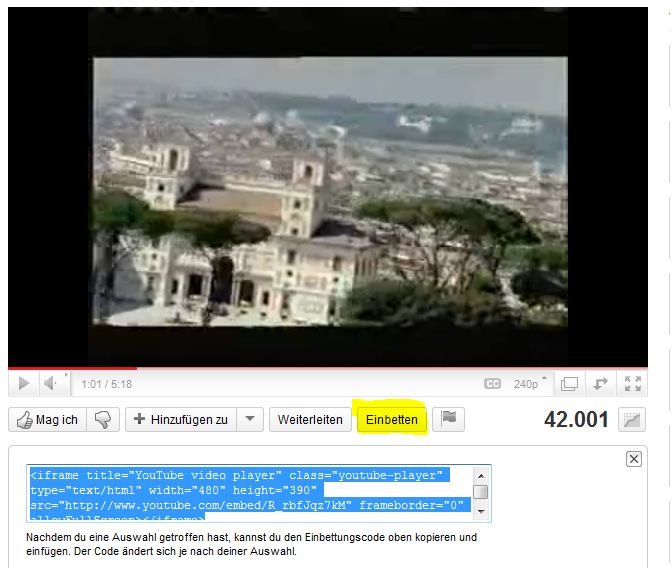Close the embed panel with X
This screenshot has height=570, width=672.
[633, 459]
